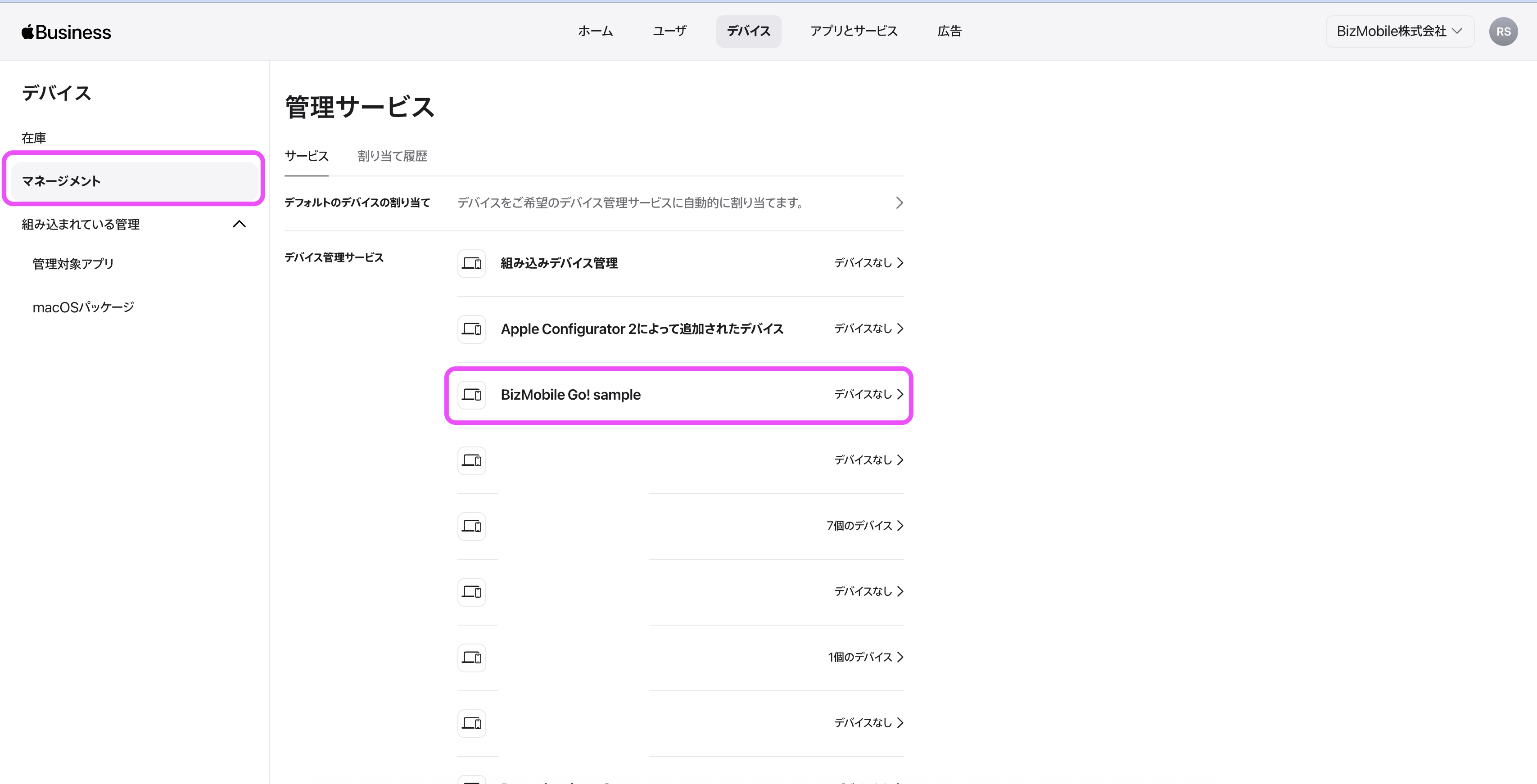Click the Apple Configurator 2 device icon

471,329
